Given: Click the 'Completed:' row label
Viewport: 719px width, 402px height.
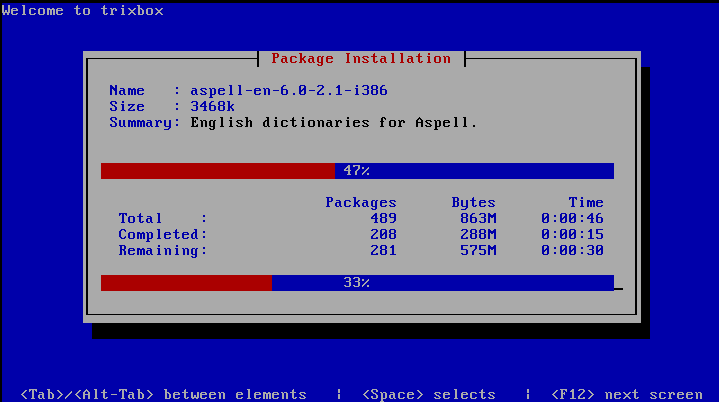Looking at the screenshot, I should coord(163,234).
